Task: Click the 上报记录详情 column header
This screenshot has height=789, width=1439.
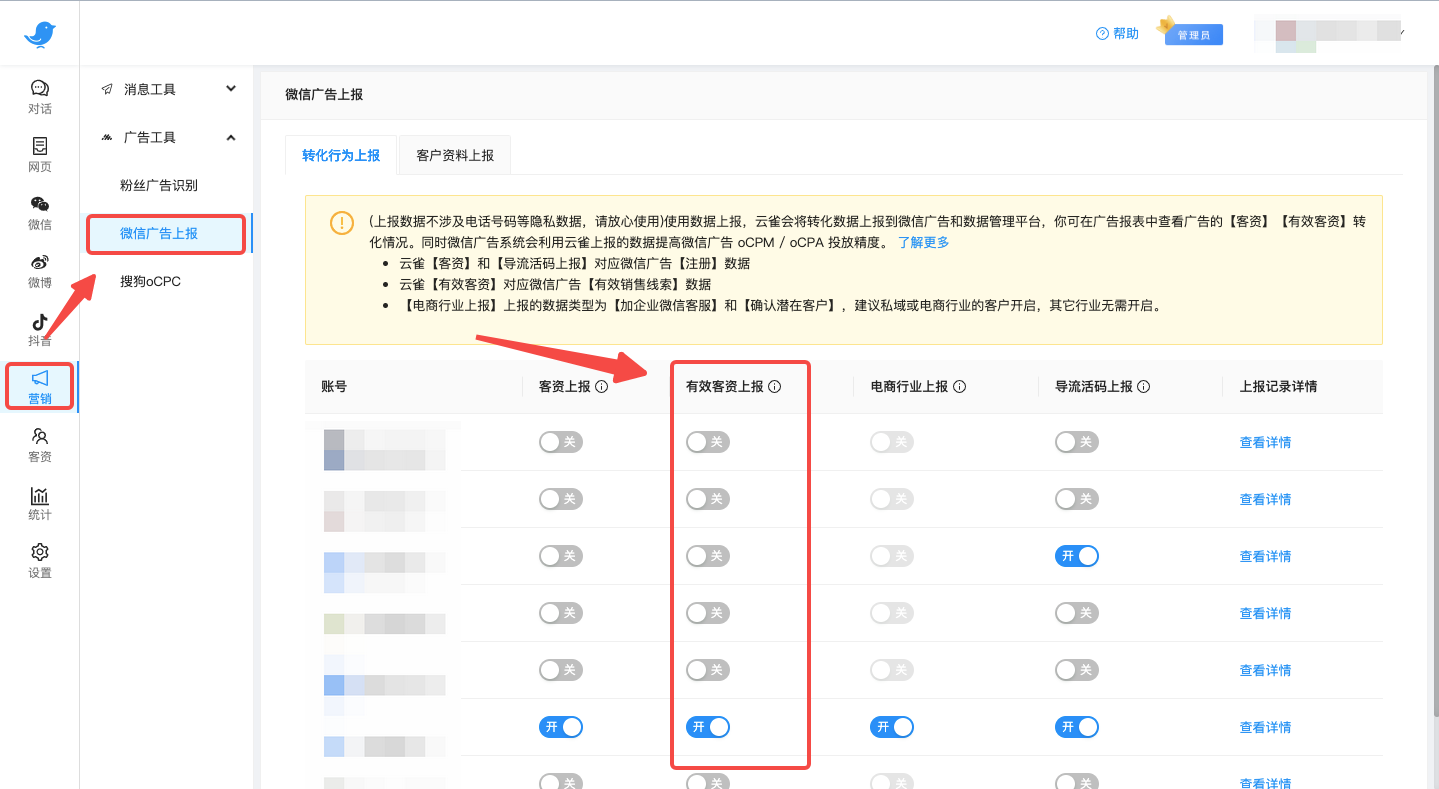Action: click(1278, 386)
